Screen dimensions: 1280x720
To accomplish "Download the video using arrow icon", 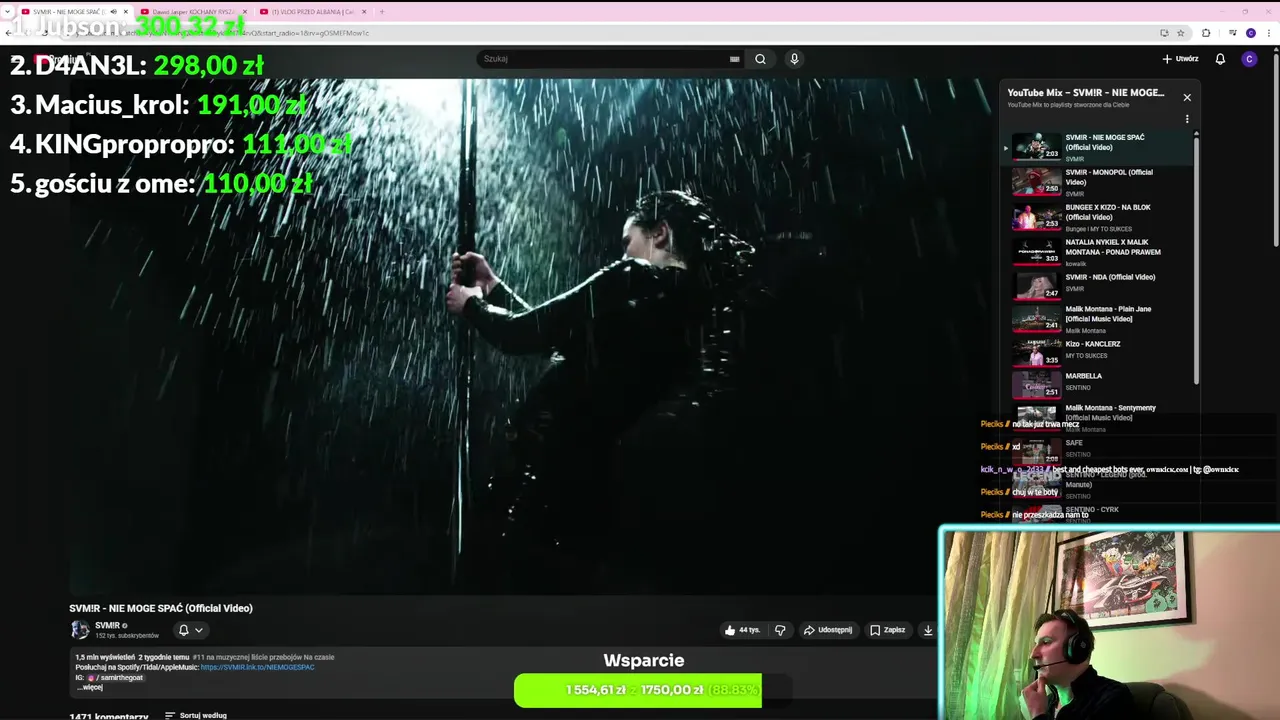I will pos(928,630).
